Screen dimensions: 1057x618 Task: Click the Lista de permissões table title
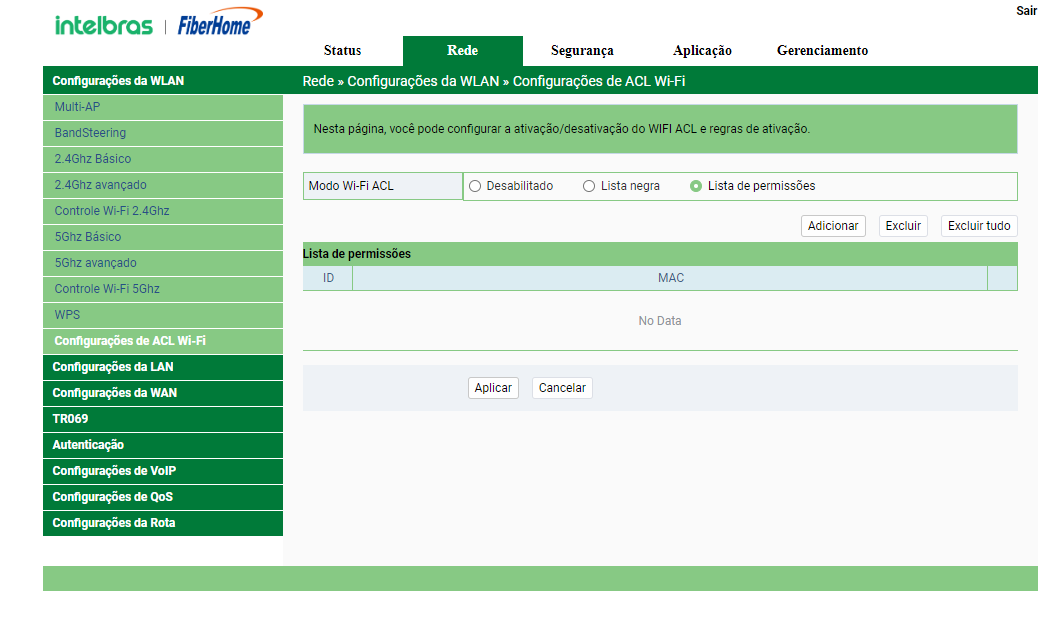(x=357, y=254)
